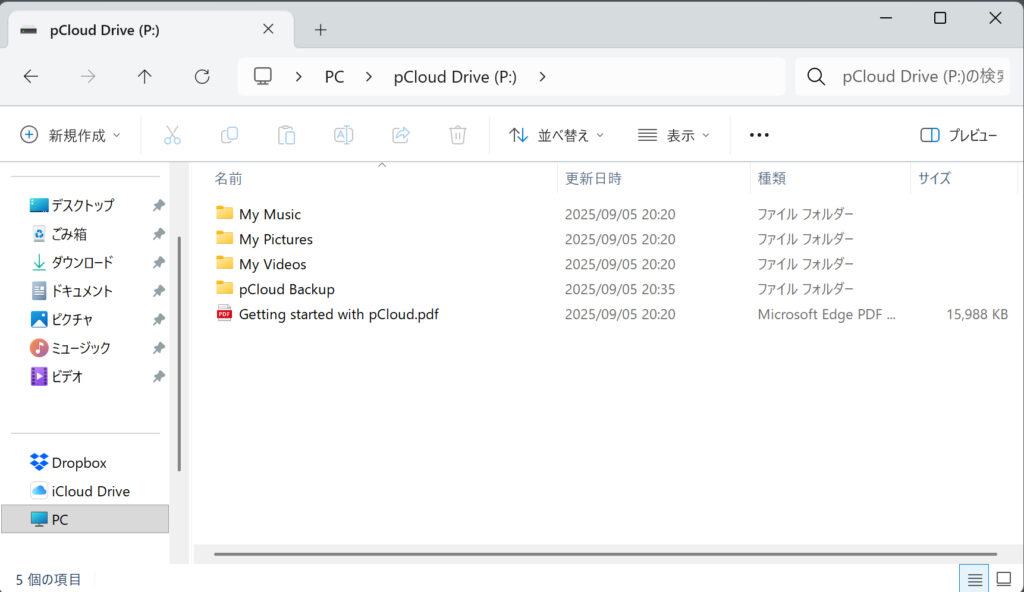
Task: Click the Share icon in toolbar
Action: coord(400,135)
